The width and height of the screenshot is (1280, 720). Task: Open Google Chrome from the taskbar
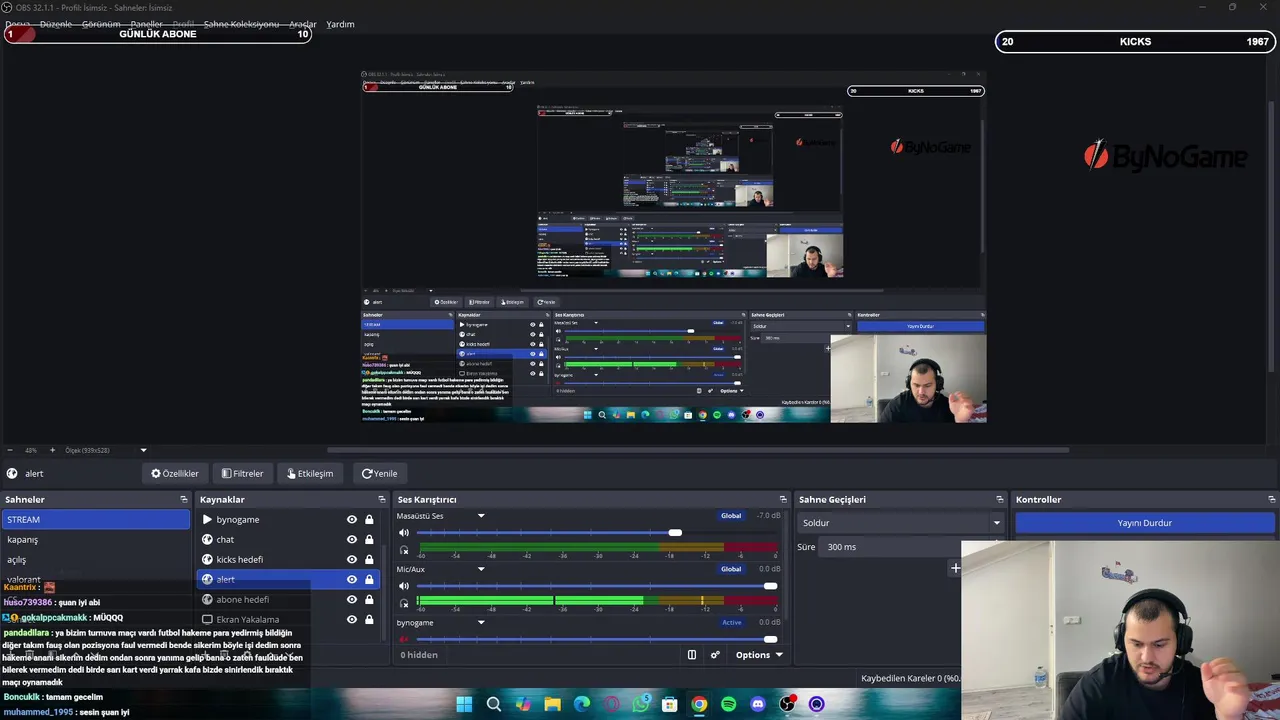[699, 704]
